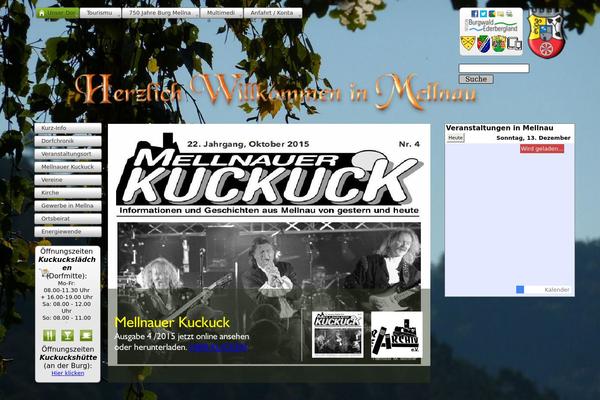
Task: Click the green and red crest icon
Action: tap(499, 44)
